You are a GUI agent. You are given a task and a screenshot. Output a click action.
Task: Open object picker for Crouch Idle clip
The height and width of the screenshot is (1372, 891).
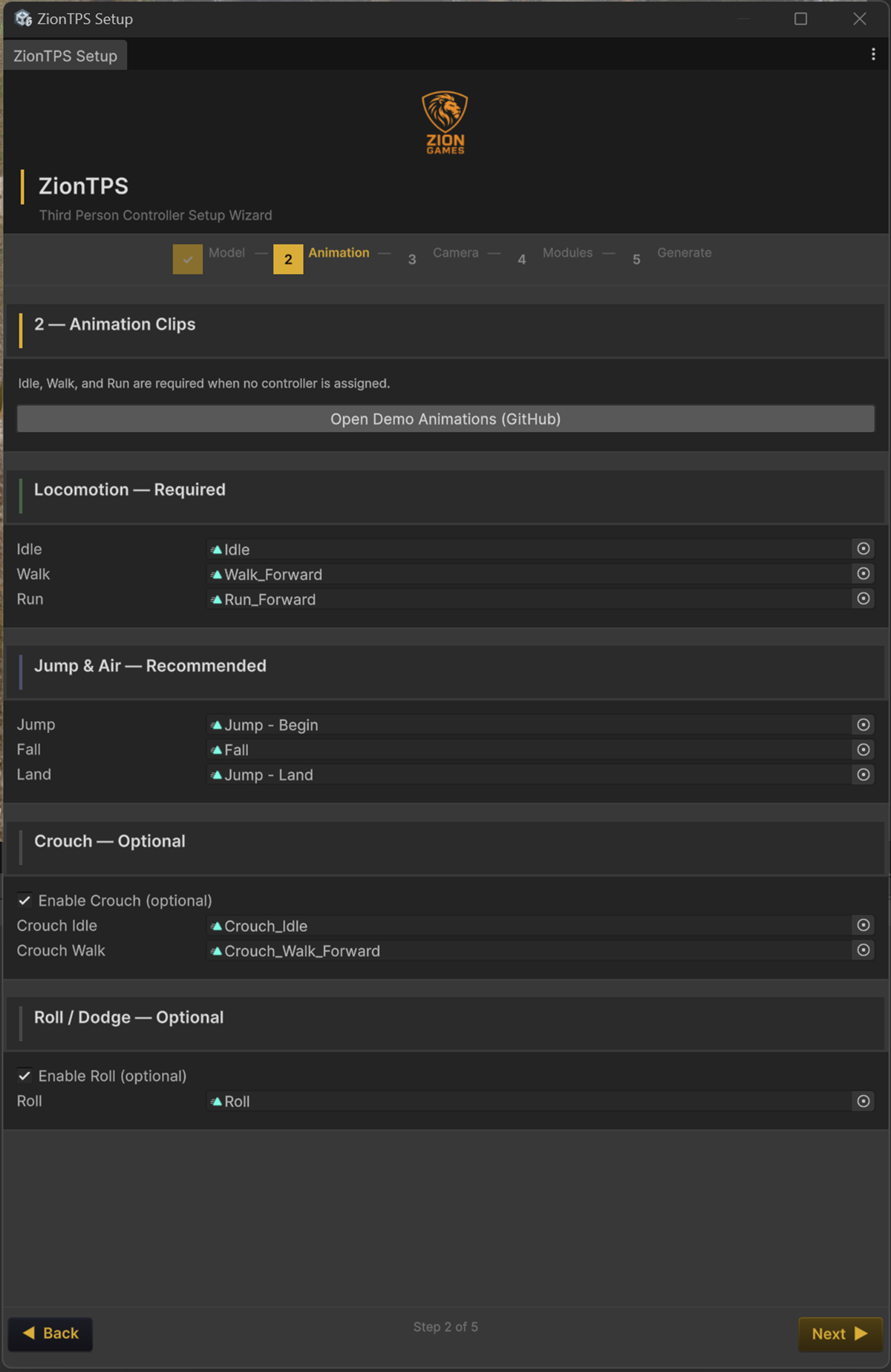coord(863,925)
